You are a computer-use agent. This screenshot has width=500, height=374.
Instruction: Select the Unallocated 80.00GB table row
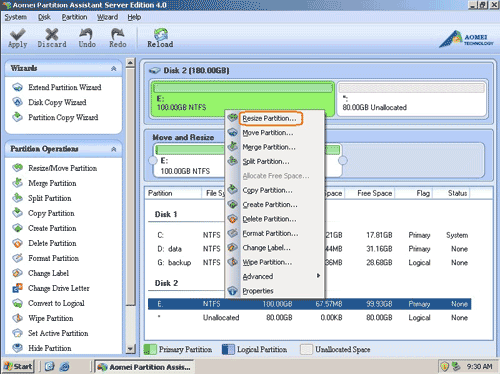[x=309, y=317]
